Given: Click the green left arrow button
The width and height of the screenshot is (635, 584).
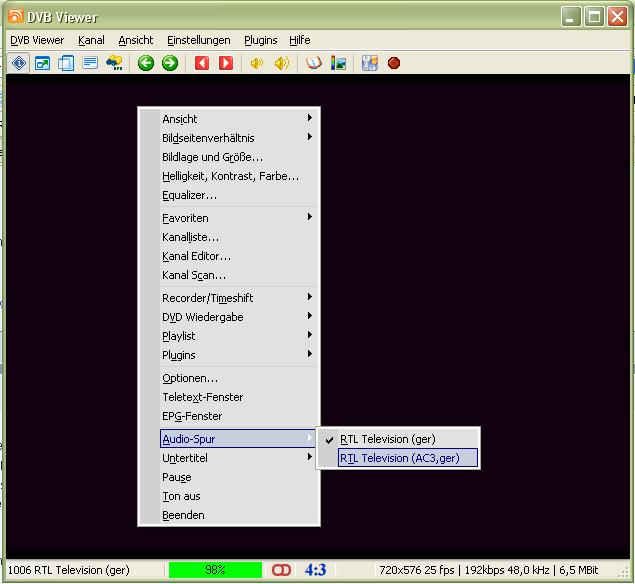Looking at the screenshot, I should click(x=146, y=63).
